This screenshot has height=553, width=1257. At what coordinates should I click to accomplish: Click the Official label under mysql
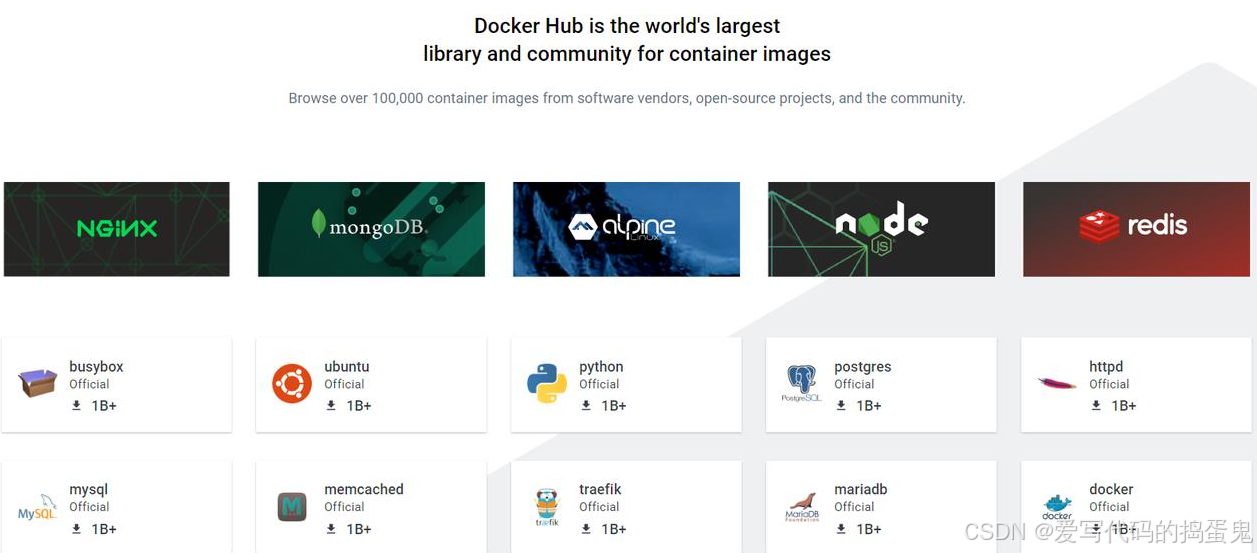click(89, 507)
